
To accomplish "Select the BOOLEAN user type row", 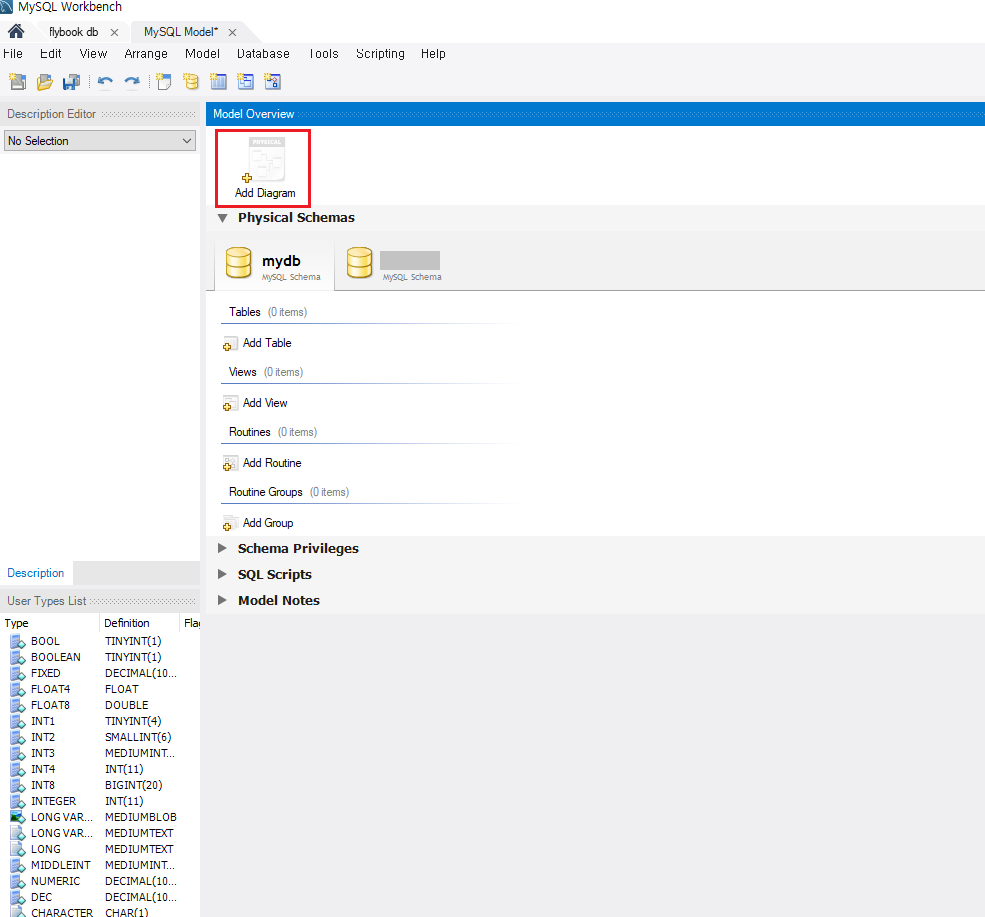I will point(101,657).
